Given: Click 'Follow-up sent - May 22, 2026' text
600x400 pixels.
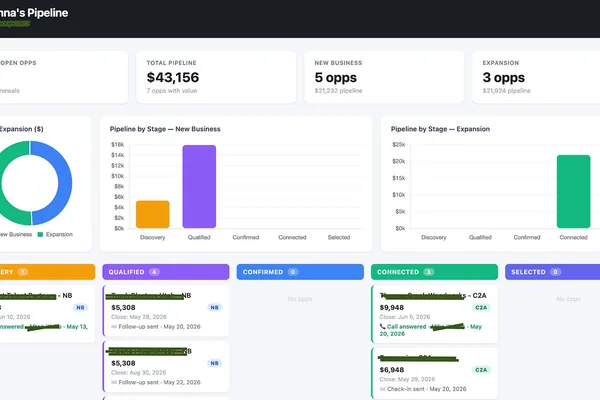Looking at the screenshot, I should click(x=159, y=382).
